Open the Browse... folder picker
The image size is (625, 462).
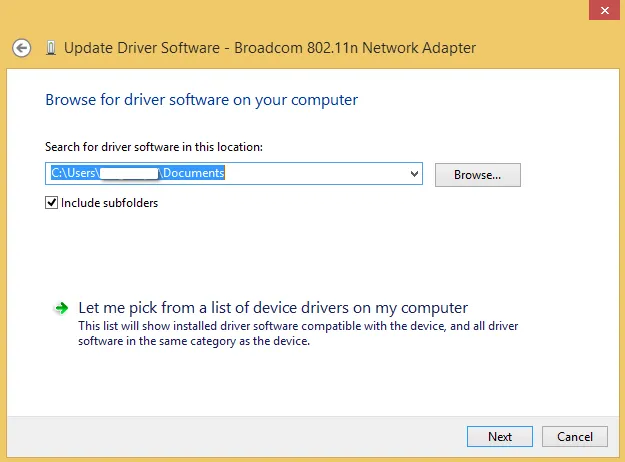point(477,174)
